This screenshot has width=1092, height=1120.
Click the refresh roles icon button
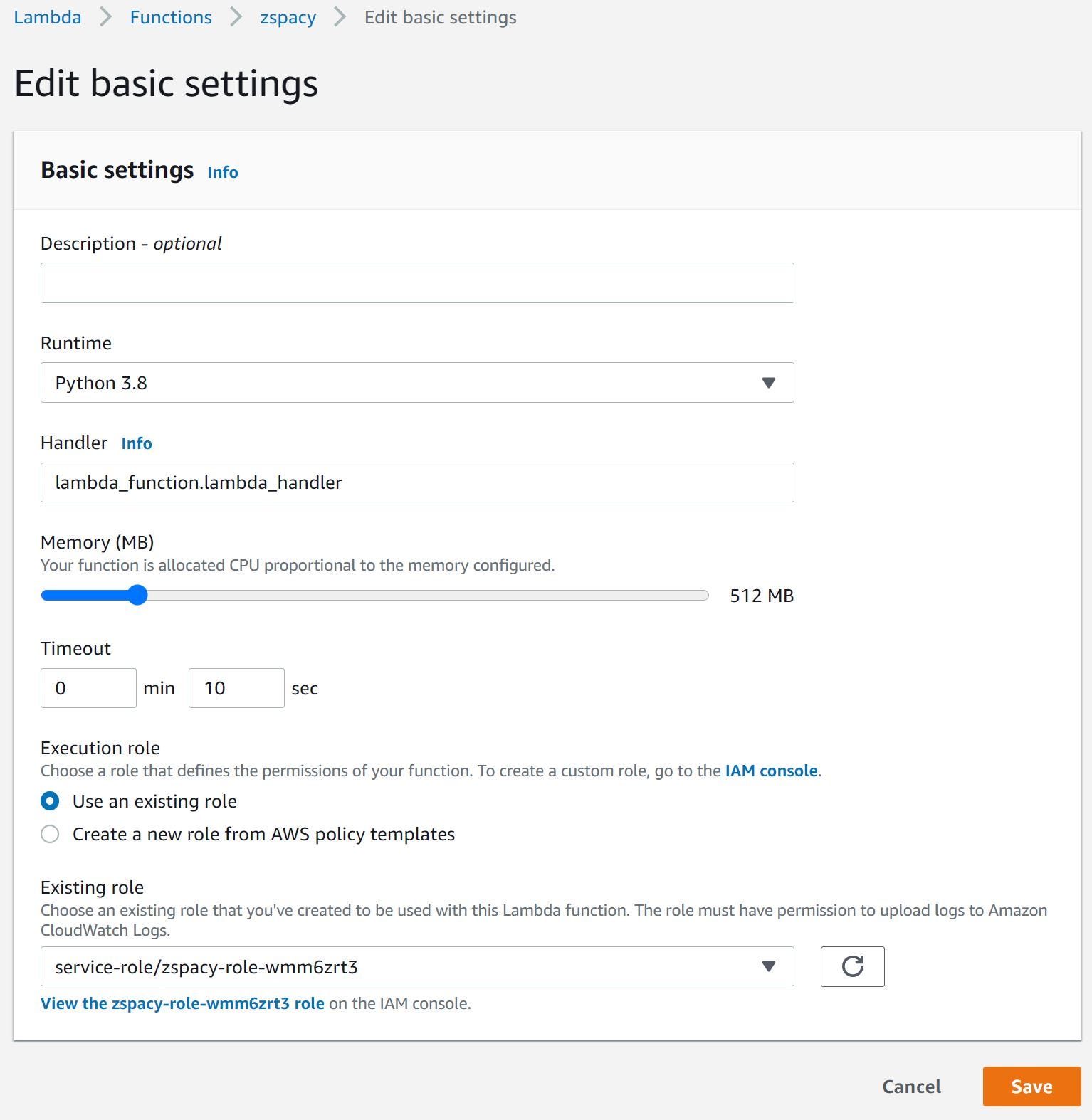[852, 966]
